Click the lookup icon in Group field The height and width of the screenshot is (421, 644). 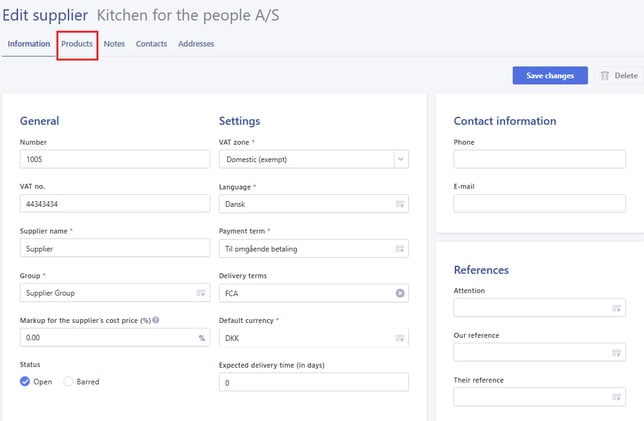200,293
